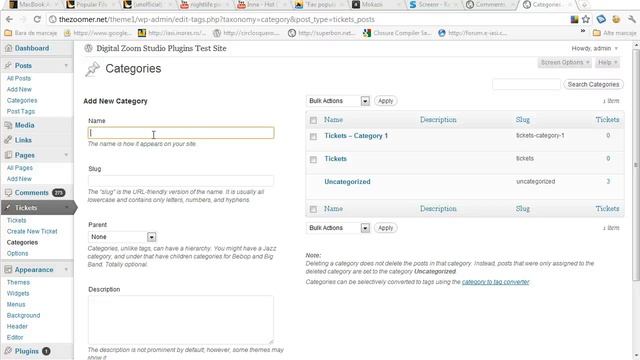Open the Uncategorized category link
The width and height of the screenshot is (640, 360).
pyautogui.click(x=347, y=182)
